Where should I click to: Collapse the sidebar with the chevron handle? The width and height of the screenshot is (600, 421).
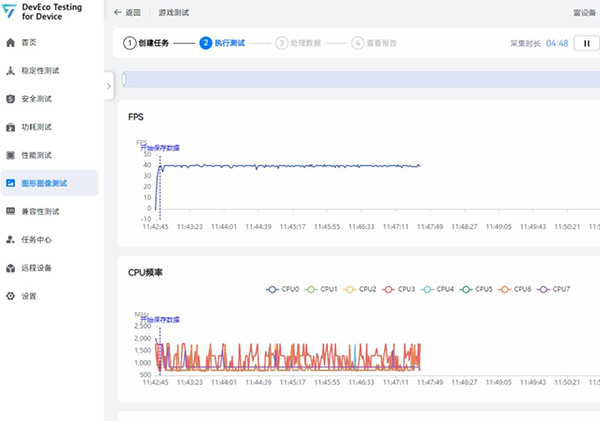click(108, 87)
